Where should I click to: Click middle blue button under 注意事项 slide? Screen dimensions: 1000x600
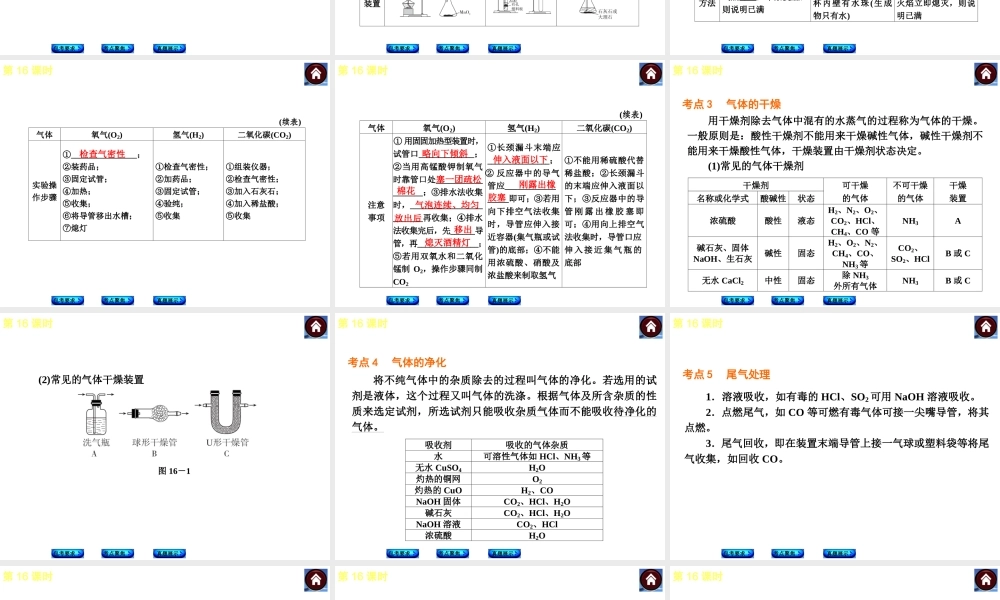453,300
